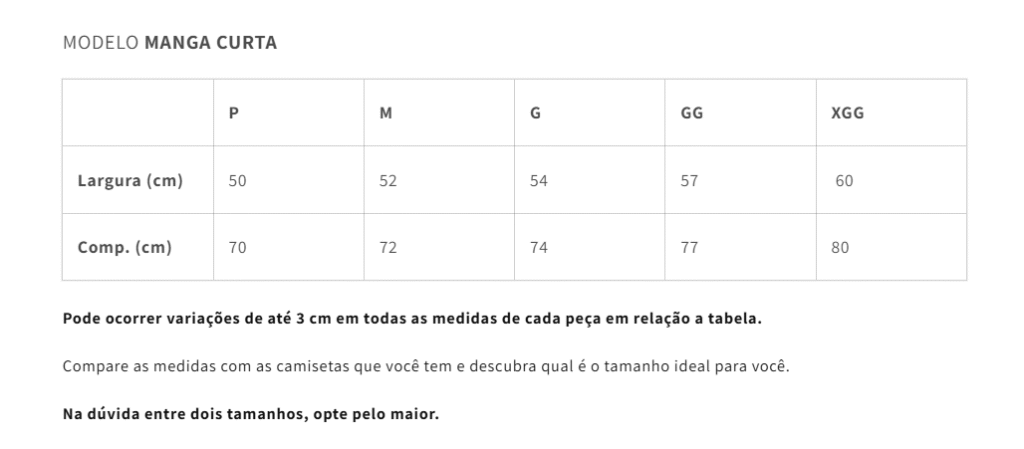Click the Largura (cm) row label
1024x449 pixels.
tap(130, 181)
